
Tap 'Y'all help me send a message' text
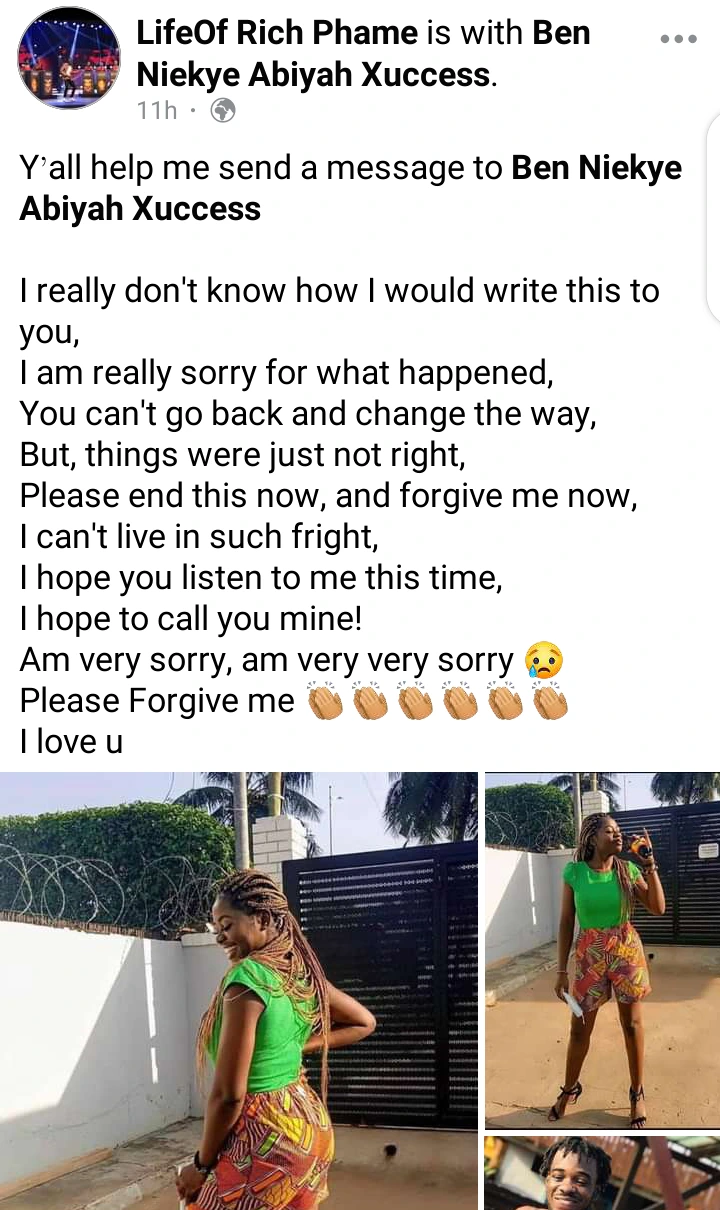(x=261, y=168)
